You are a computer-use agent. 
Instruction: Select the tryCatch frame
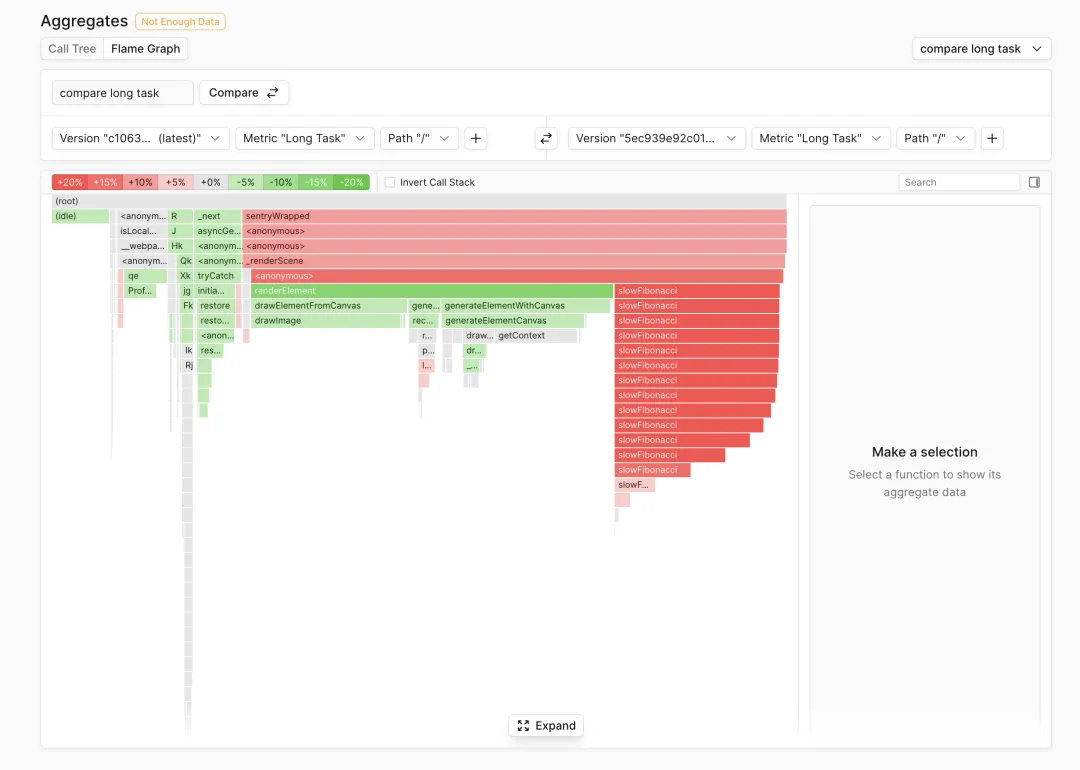[215, 276]
